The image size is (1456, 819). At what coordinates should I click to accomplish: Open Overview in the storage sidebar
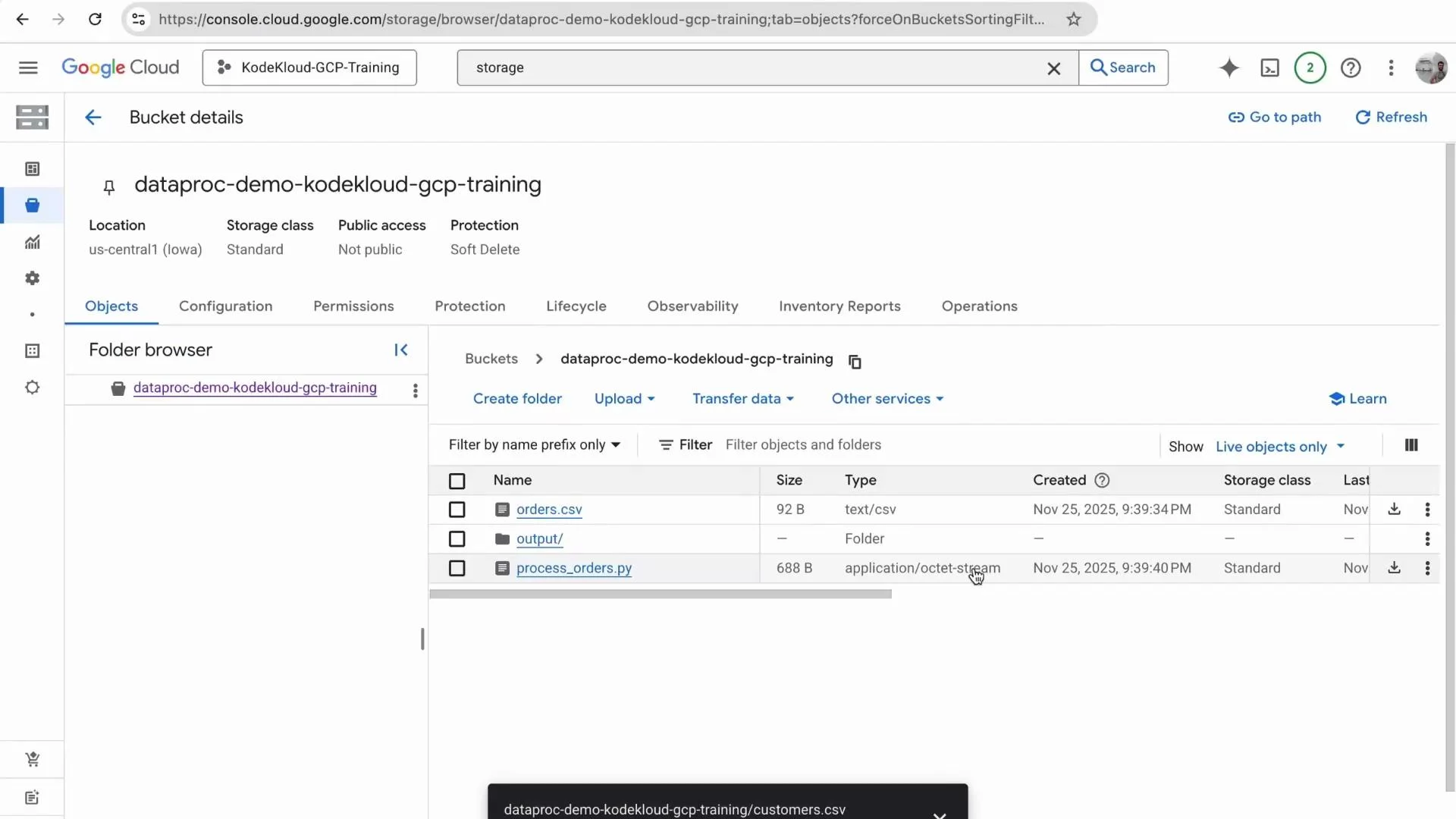click(32, 168)
